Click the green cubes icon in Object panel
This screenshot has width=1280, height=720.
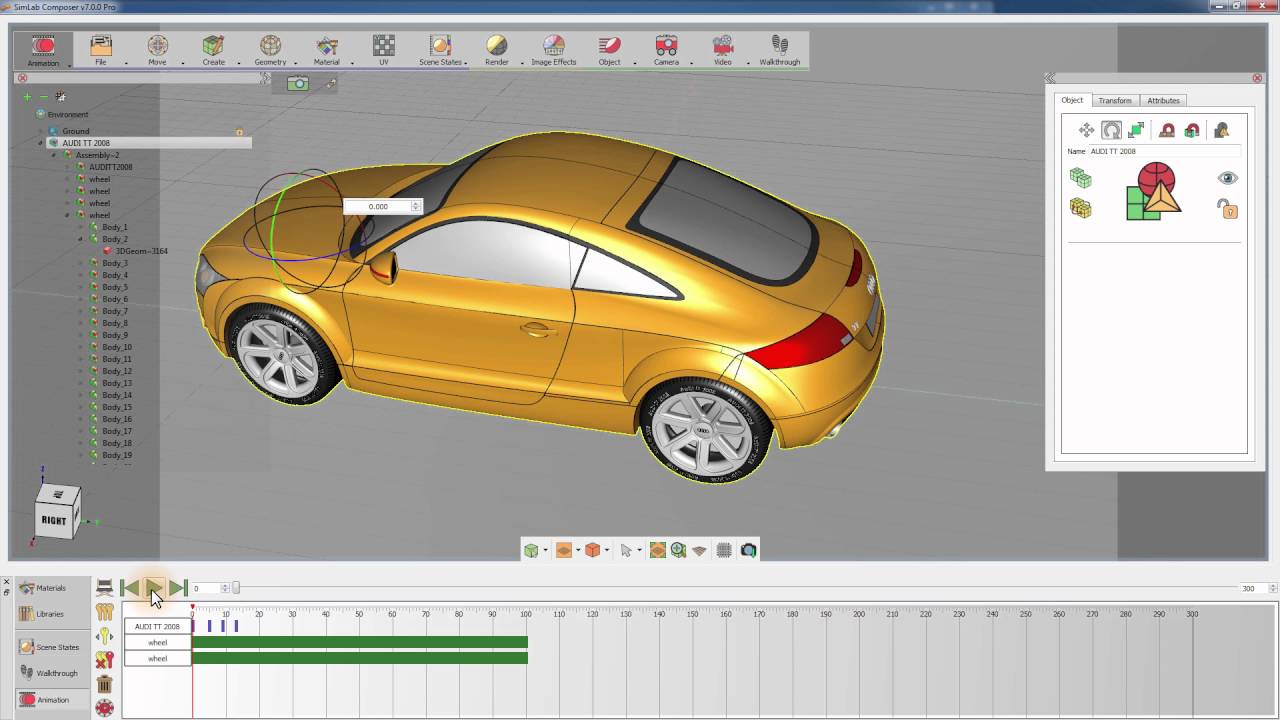(x=1080, y=178)
